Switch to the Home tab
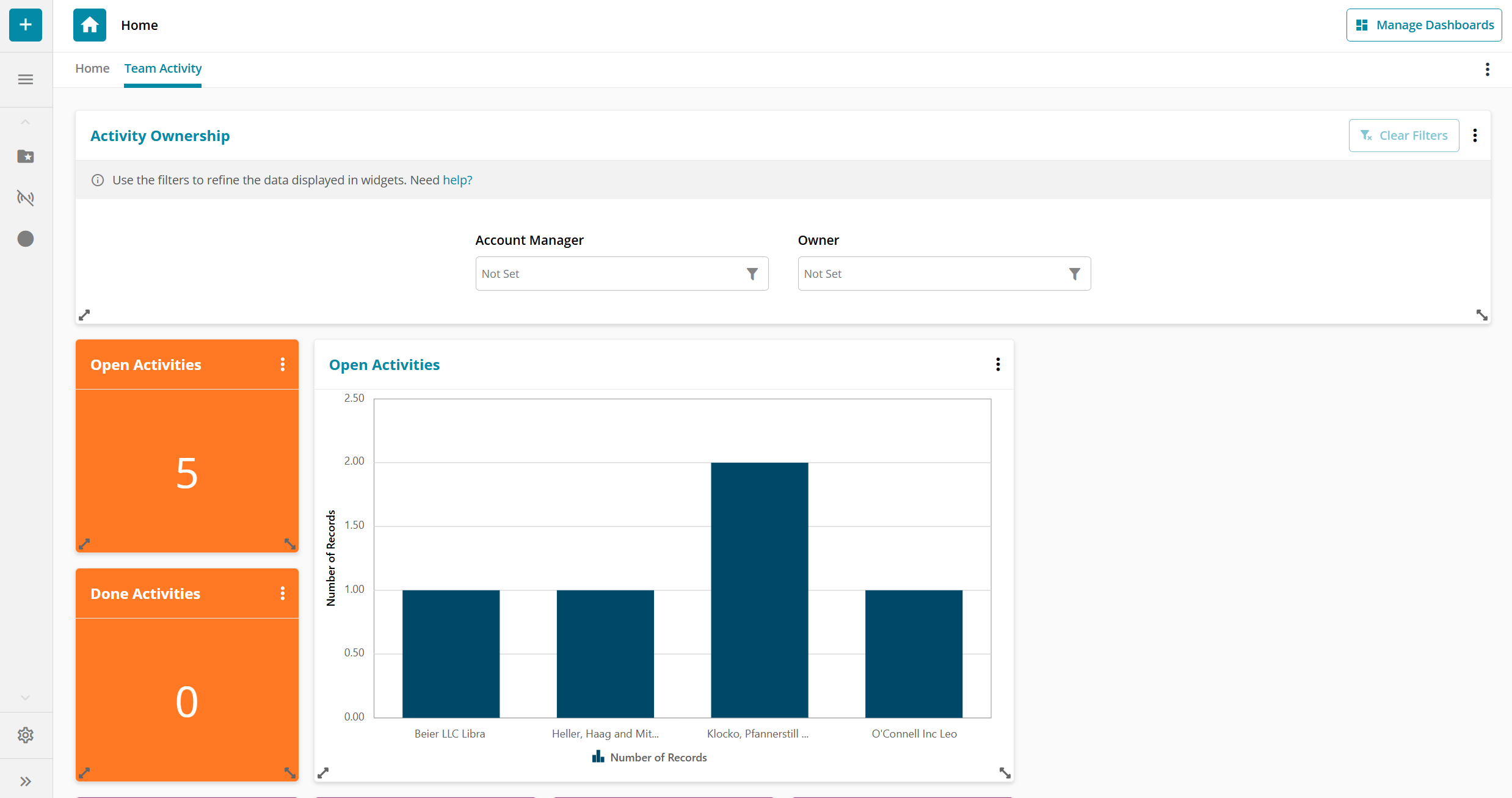Image resolution: width=1512 pixels, height=798 pixels. 92,68
